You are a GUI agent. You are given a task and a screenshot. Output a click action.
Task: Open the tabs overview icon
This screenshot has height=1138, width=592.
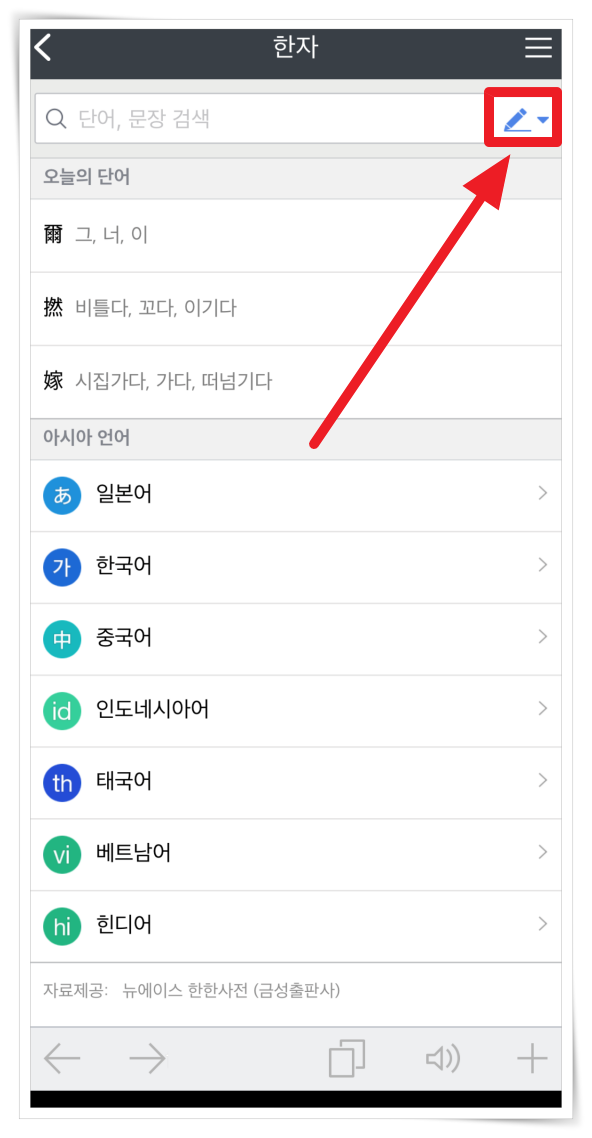tap(347, 1059)
